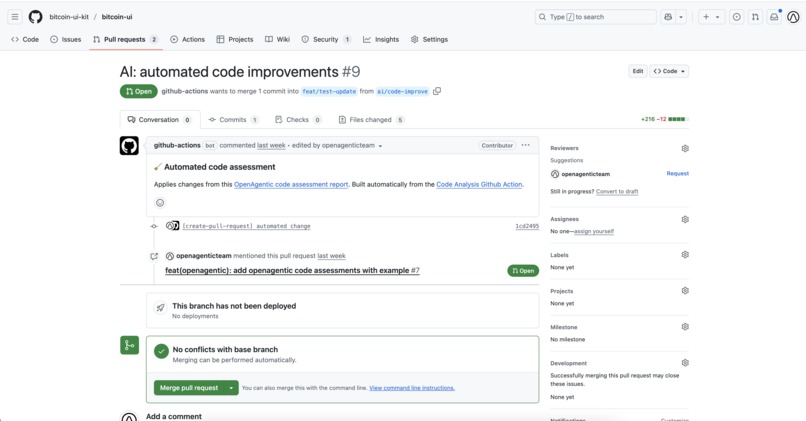View command line instructions link

point(412,388)
